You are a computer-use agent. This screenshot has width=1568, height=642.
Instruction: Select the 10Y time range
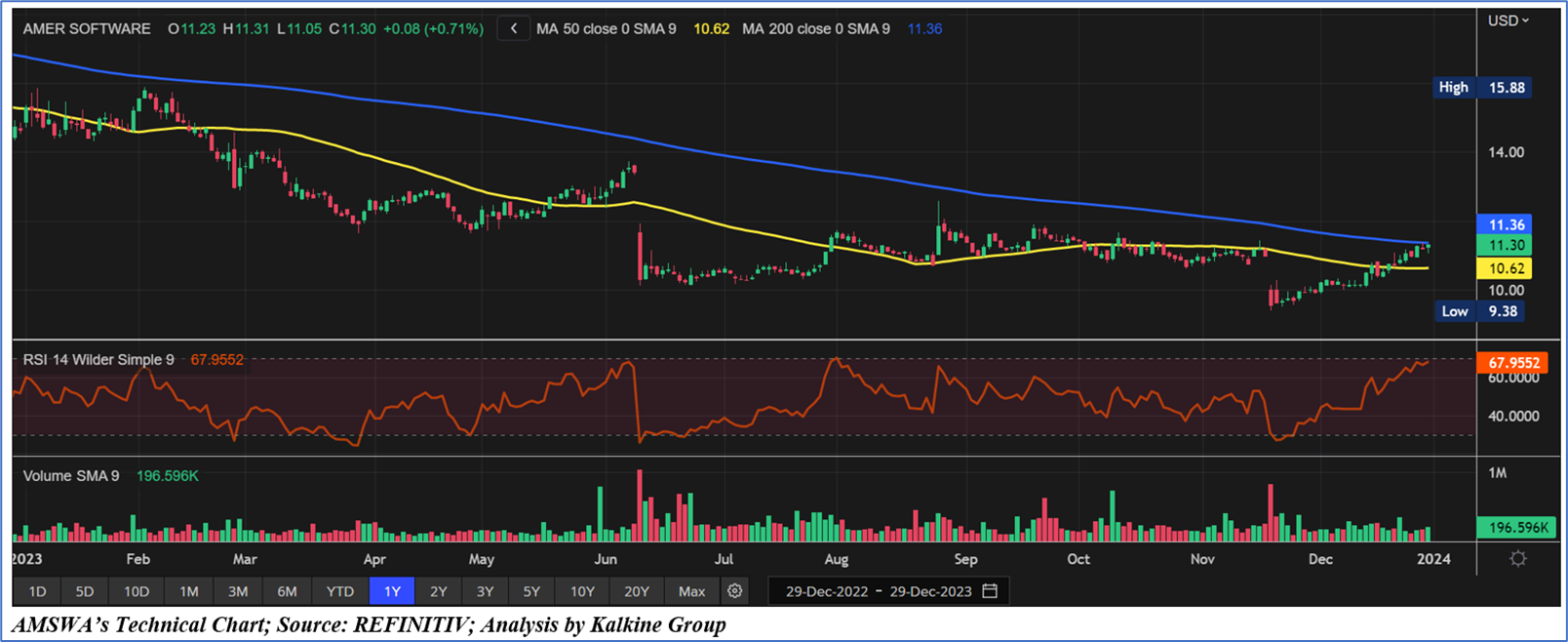coord(582,591)
